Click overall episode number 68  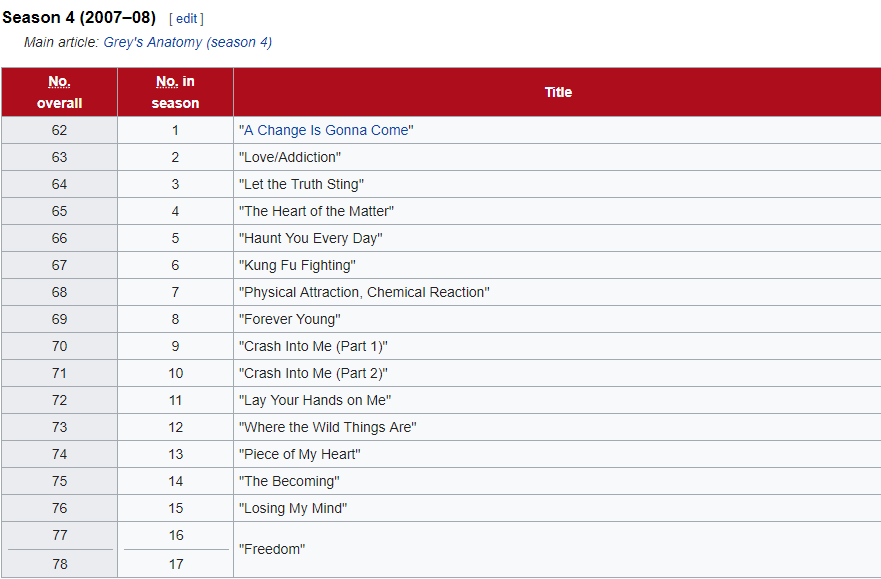[x=60, y=292]
